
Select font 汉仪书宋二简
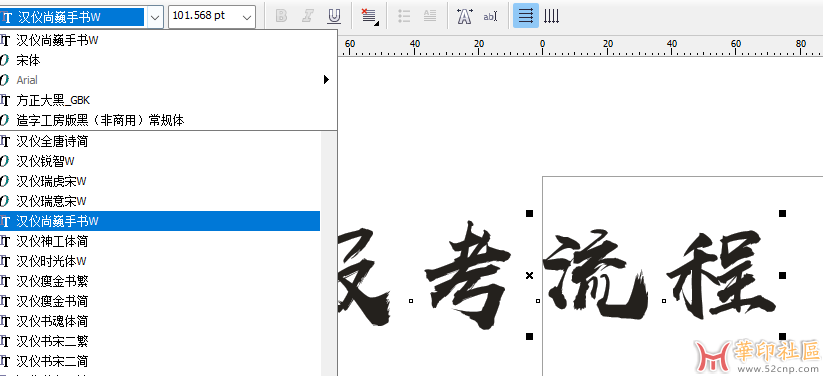(160, 361)
